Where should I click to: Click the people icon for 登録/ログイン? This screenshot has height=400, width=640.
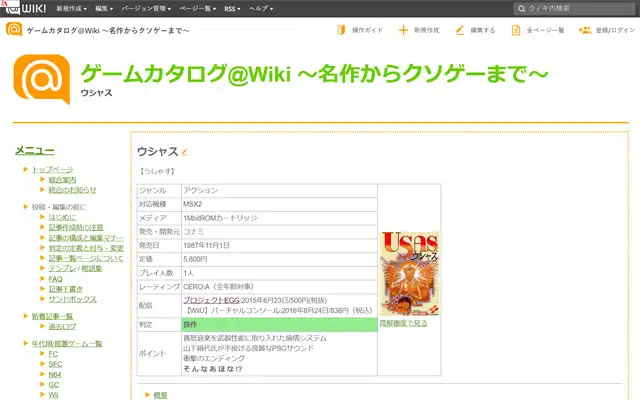[x=585, y=30]
